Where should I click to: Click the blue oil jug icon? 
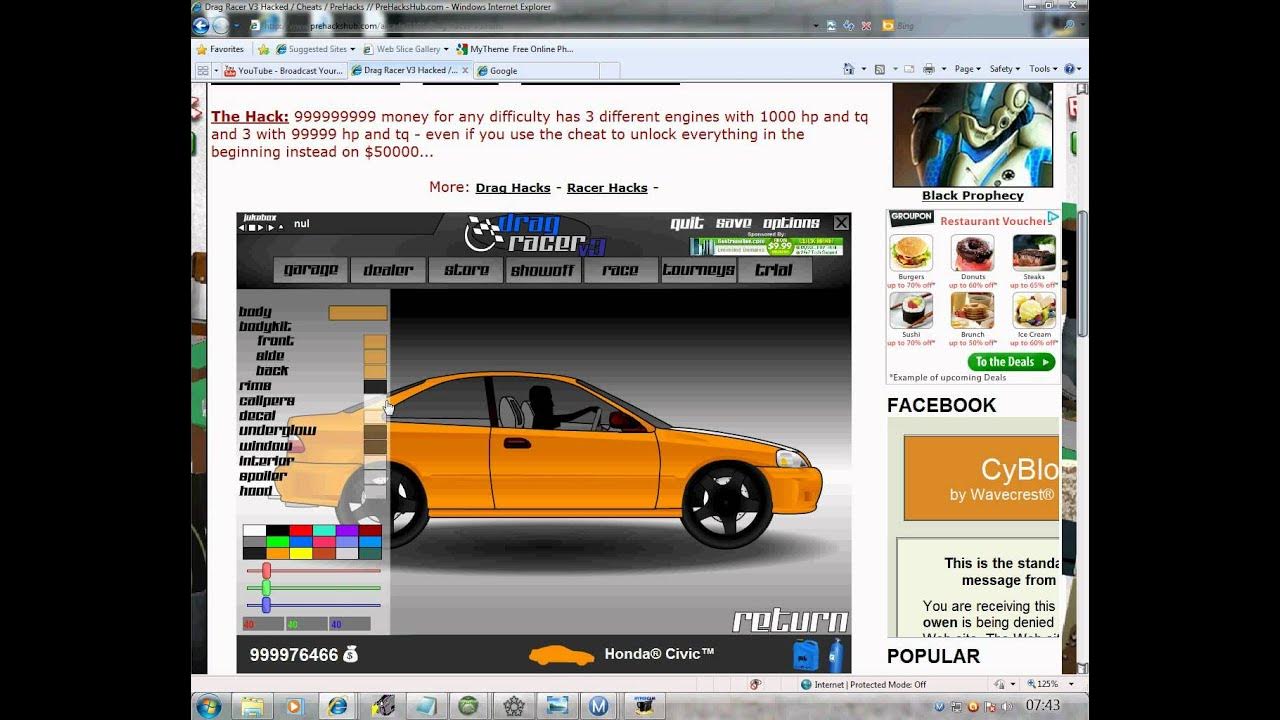(806, 654)
